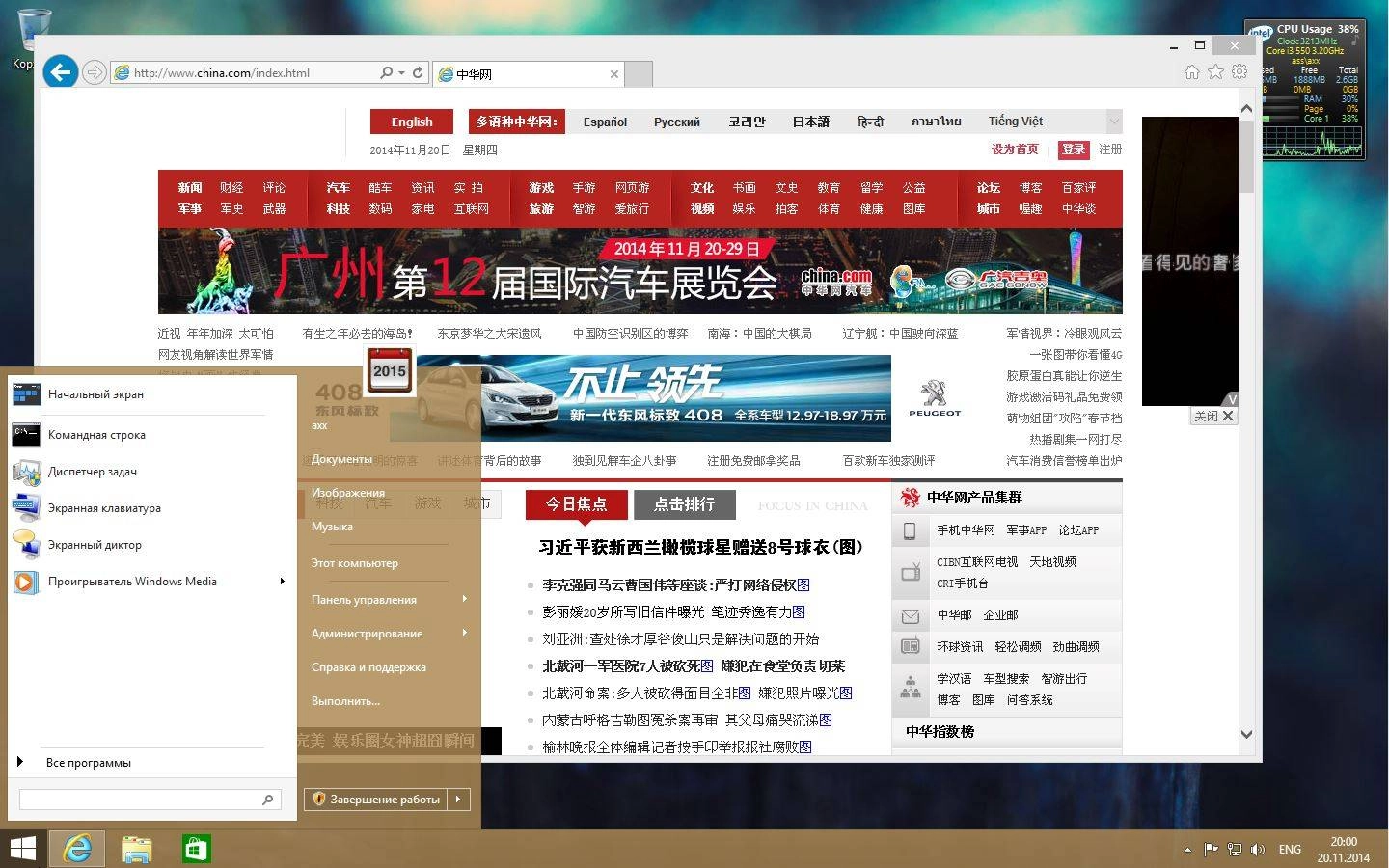The width and height of the screenshot is (1389, 868).
Task: Open the Favorites star icon
Action: point(1216,71)
